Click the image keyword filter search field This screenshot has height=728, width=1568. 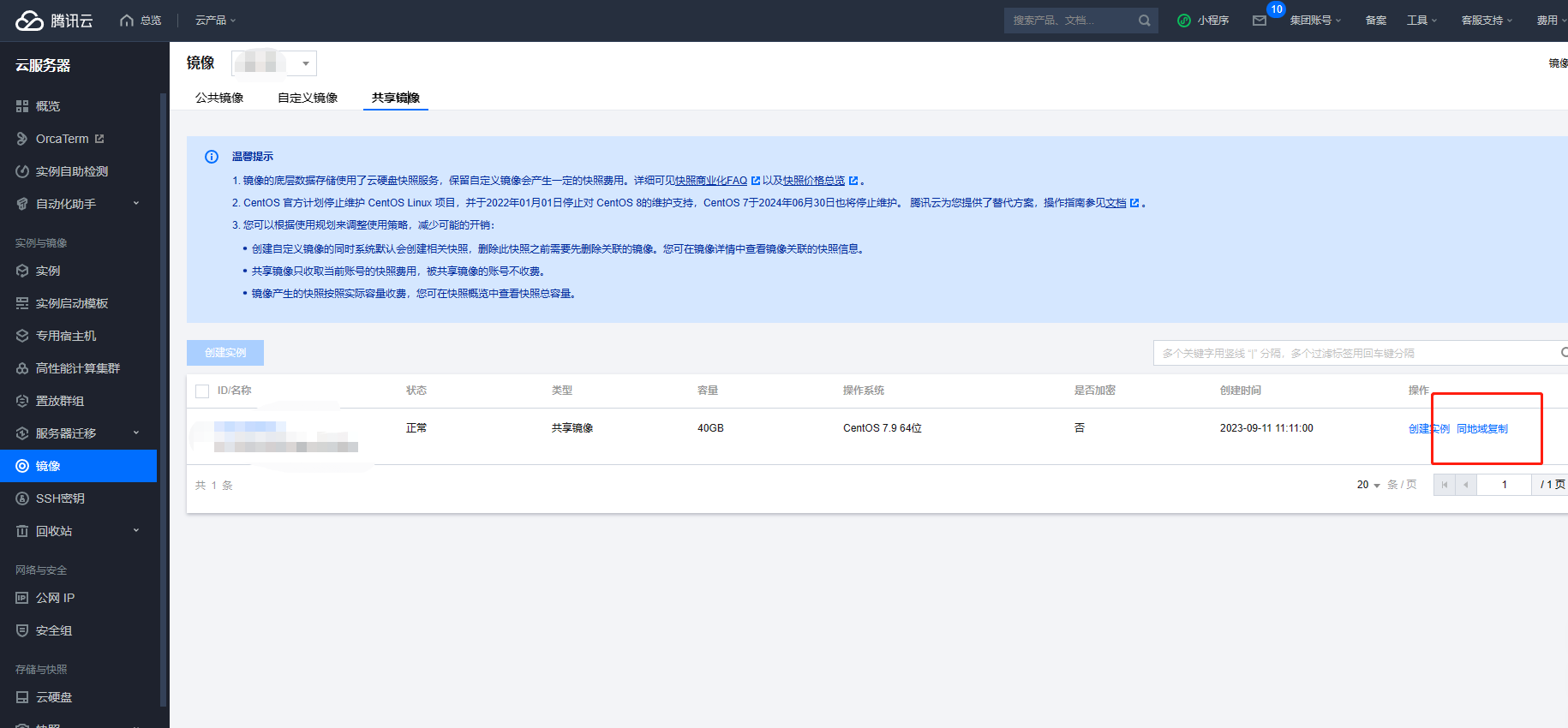(1354, 353)
